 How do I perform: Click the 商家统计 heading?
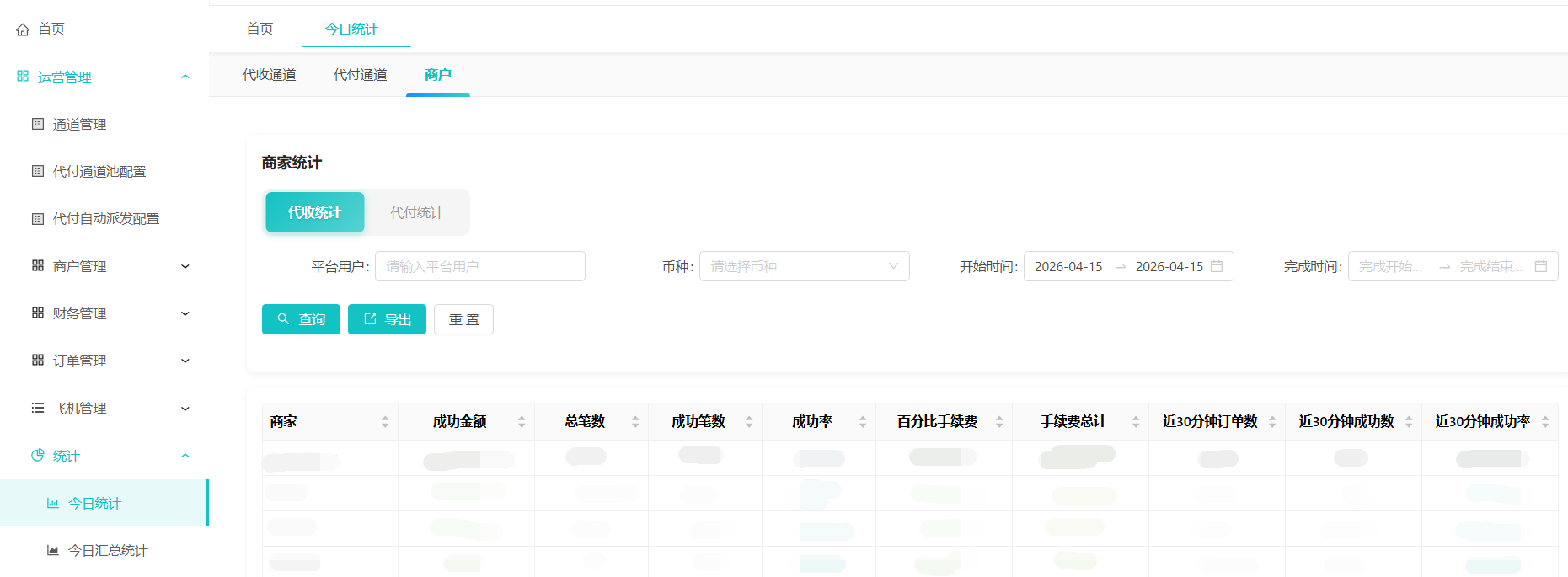coord(292,163)
